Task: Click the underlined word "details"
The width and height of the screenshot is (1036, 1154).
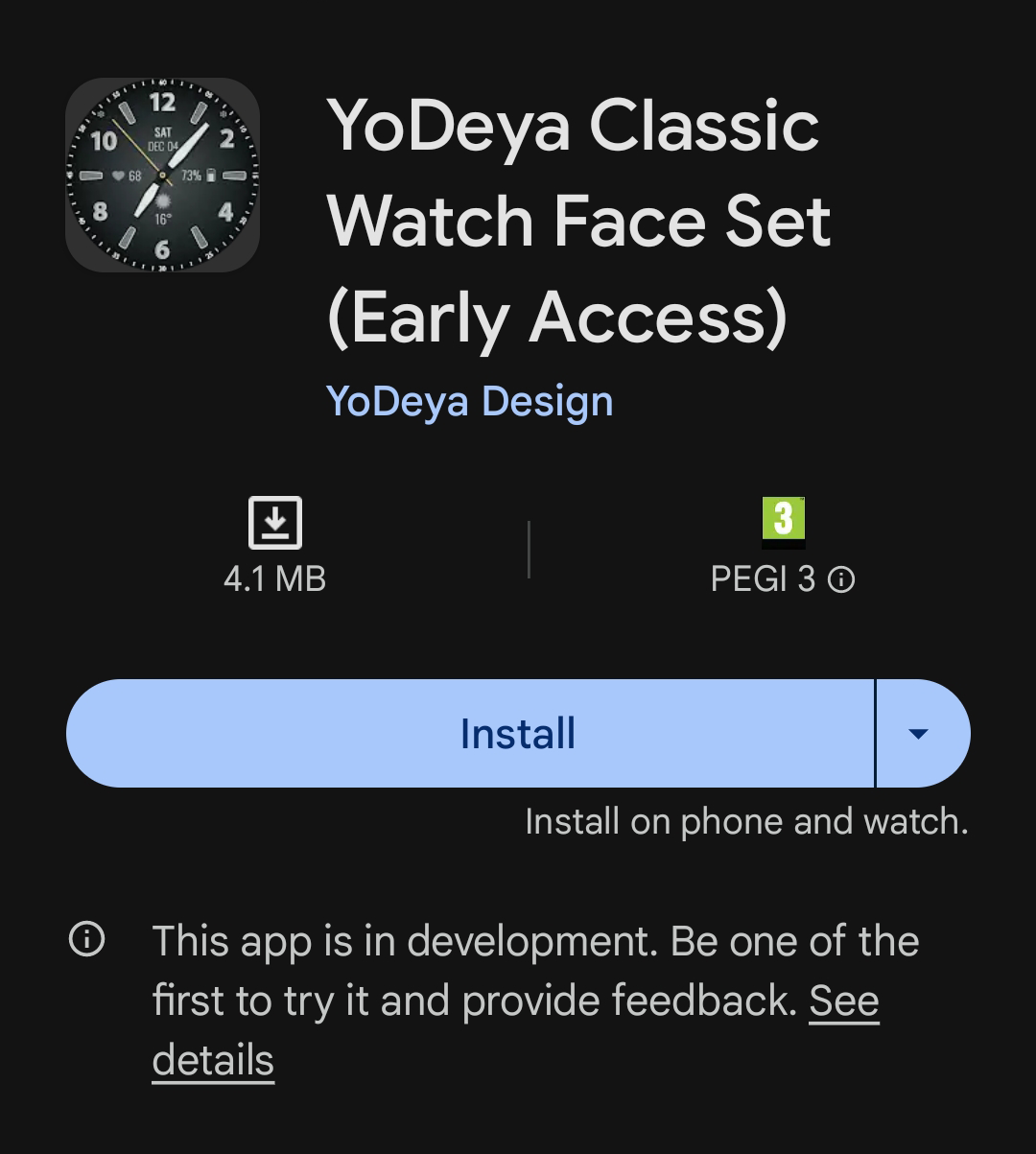Action: pyautogui.click(x=213, y=1061)
